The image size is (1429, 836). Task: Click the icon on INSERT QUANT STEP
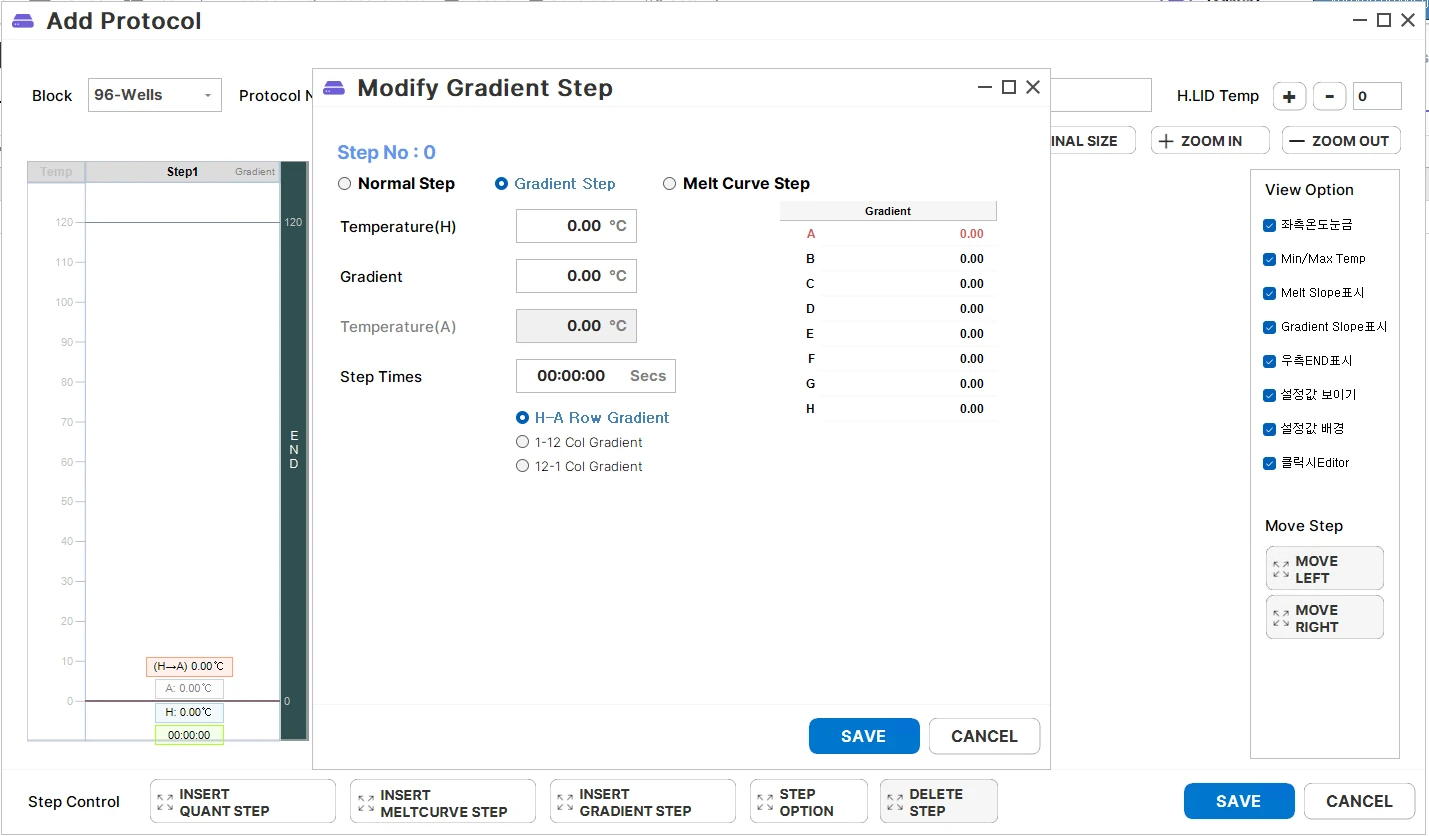pos(165,802)
